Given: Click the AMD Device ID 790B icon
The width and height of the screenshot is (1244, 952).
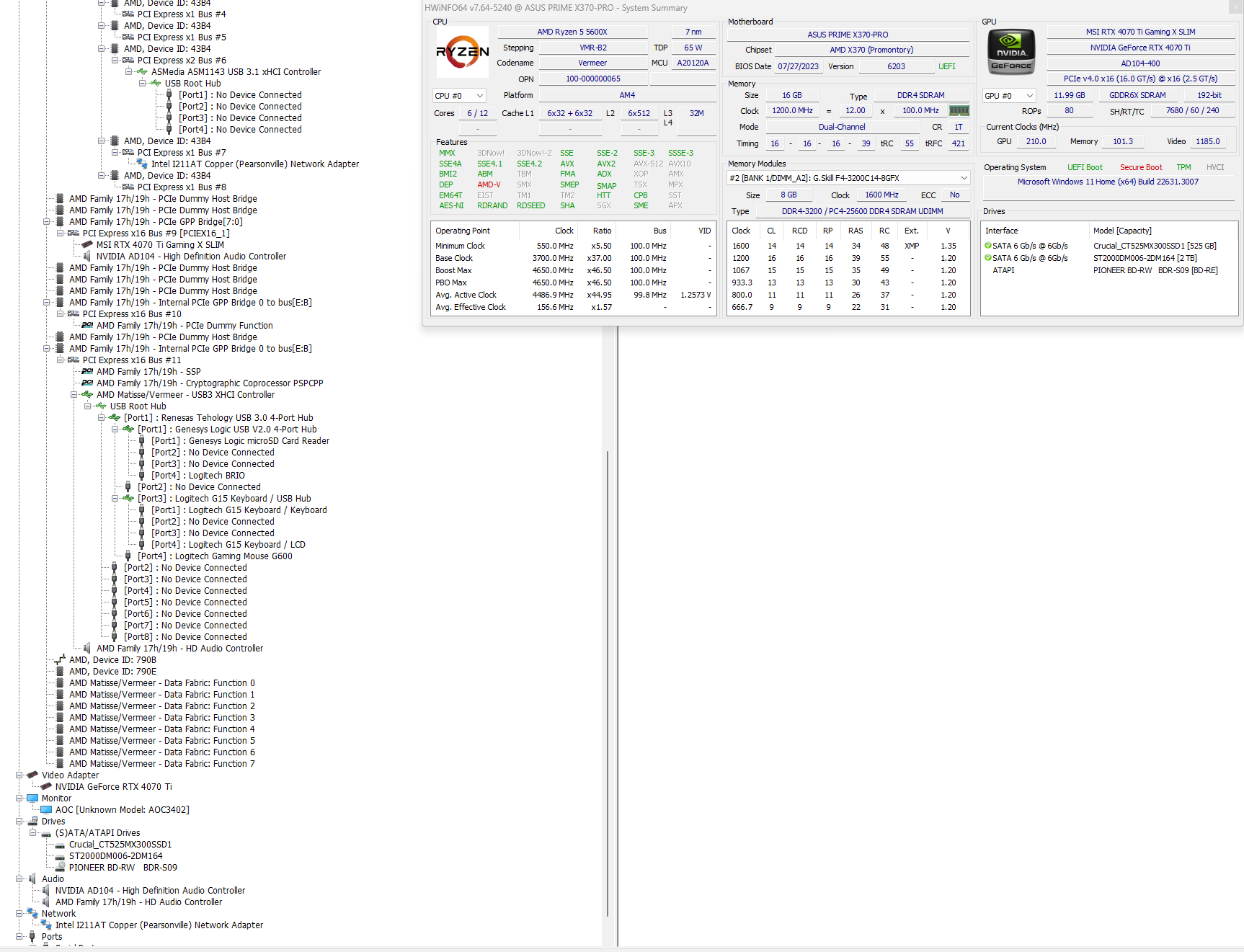Looking at the screenshot, I should (61, 660).
